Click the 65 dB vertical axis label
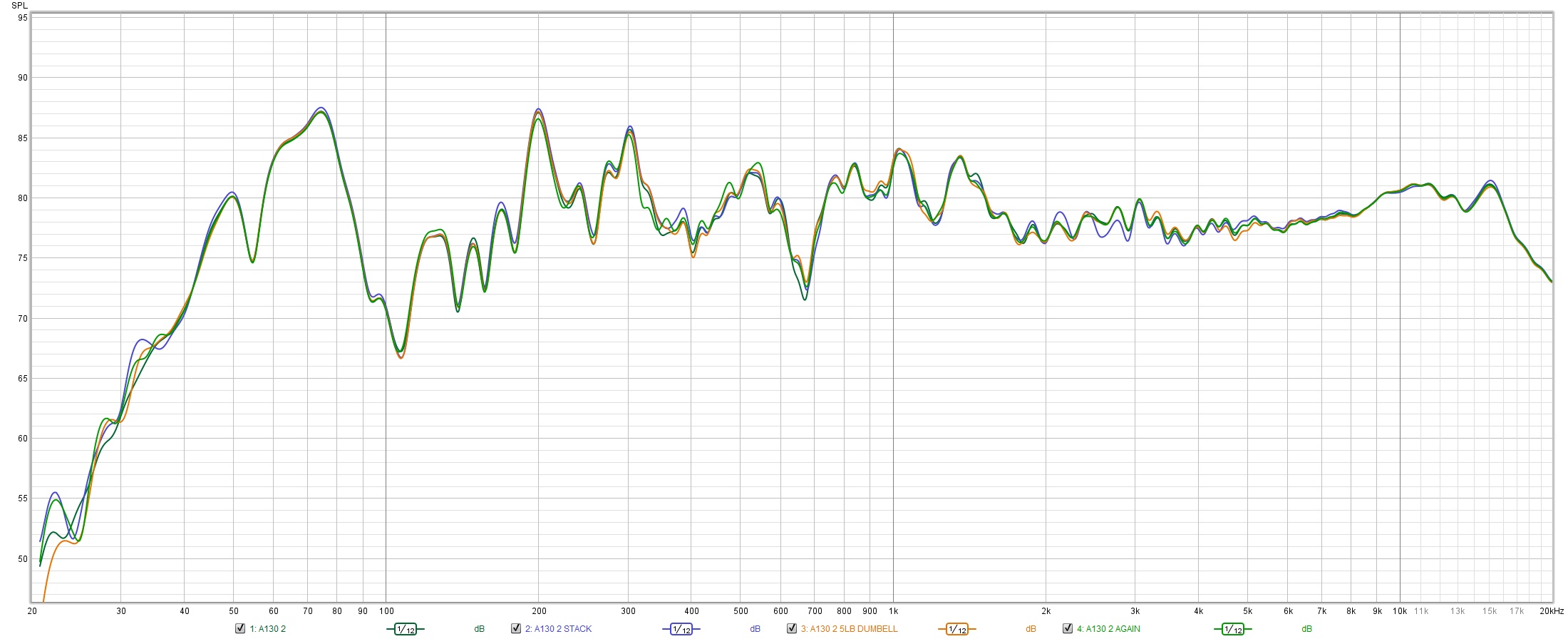Screen dimensions: 1568x639 [x=23, y=379]
